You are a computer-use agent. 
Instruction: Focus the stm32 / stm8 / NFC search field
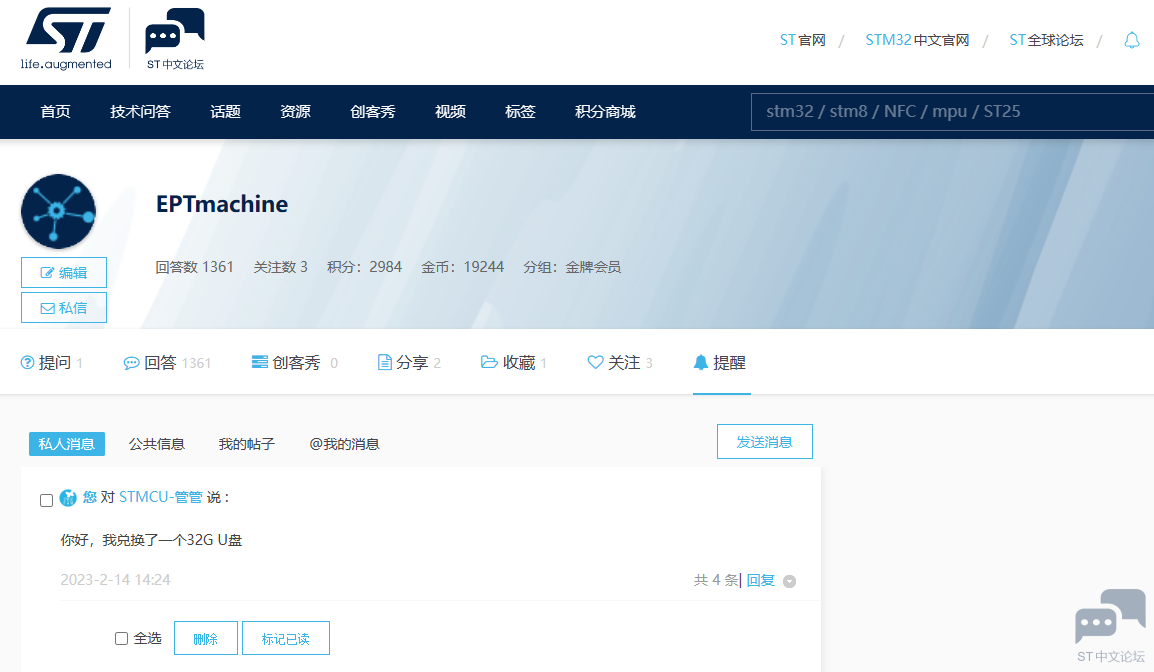(x=952, y=112)
